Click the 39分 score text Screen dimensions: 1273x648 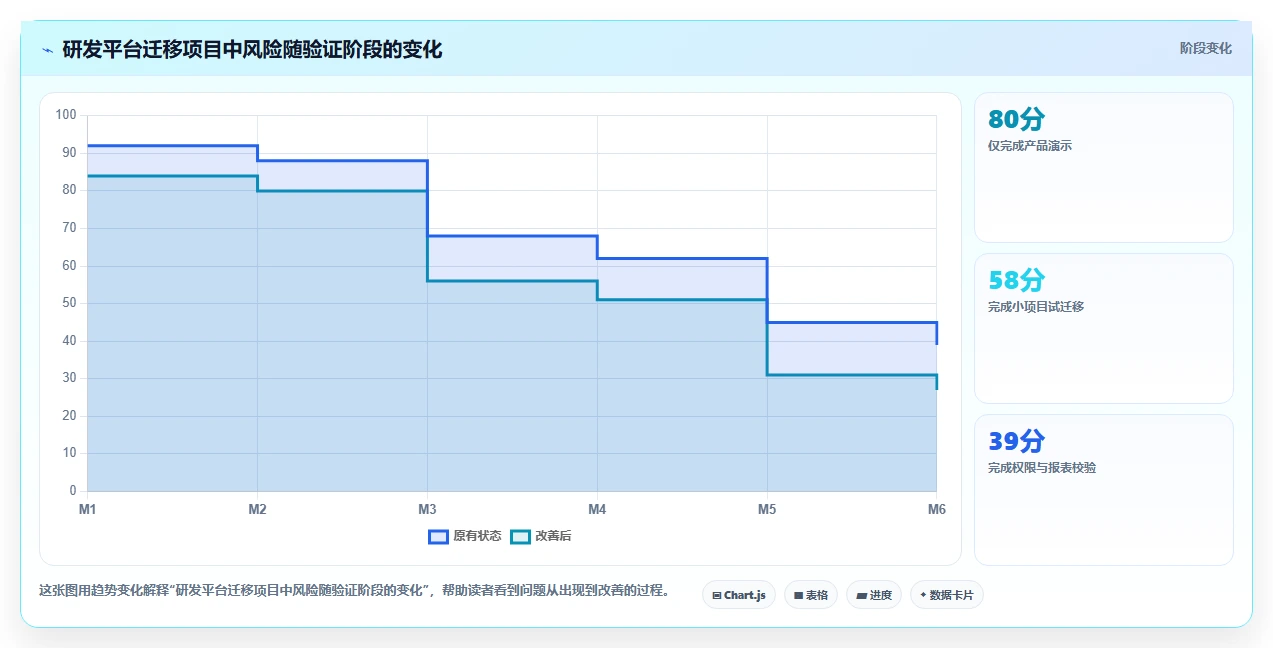pos(1016,441)
